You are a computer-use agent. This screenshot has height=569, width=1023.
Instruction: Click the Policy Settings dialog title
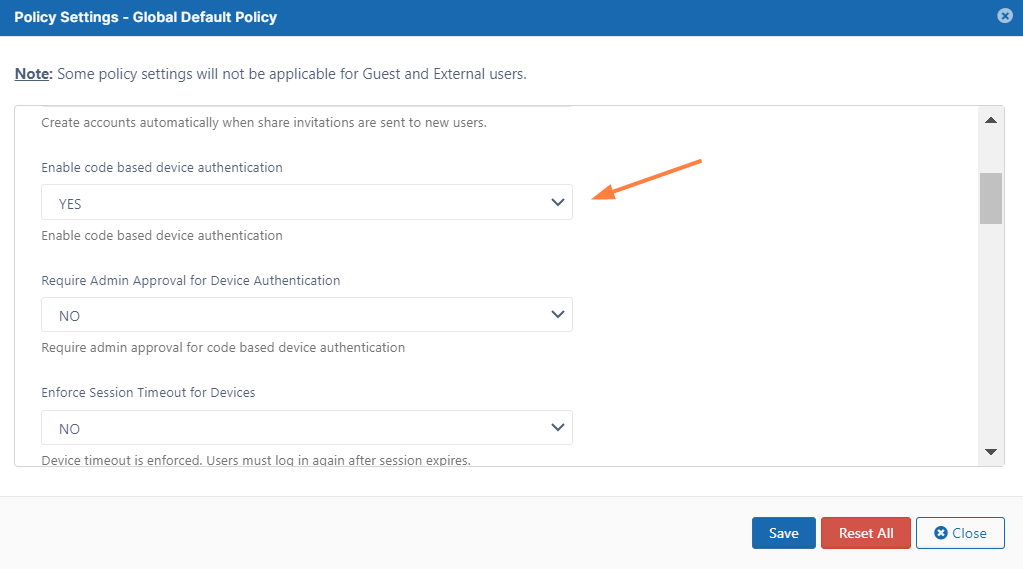[x=145, y=17]
